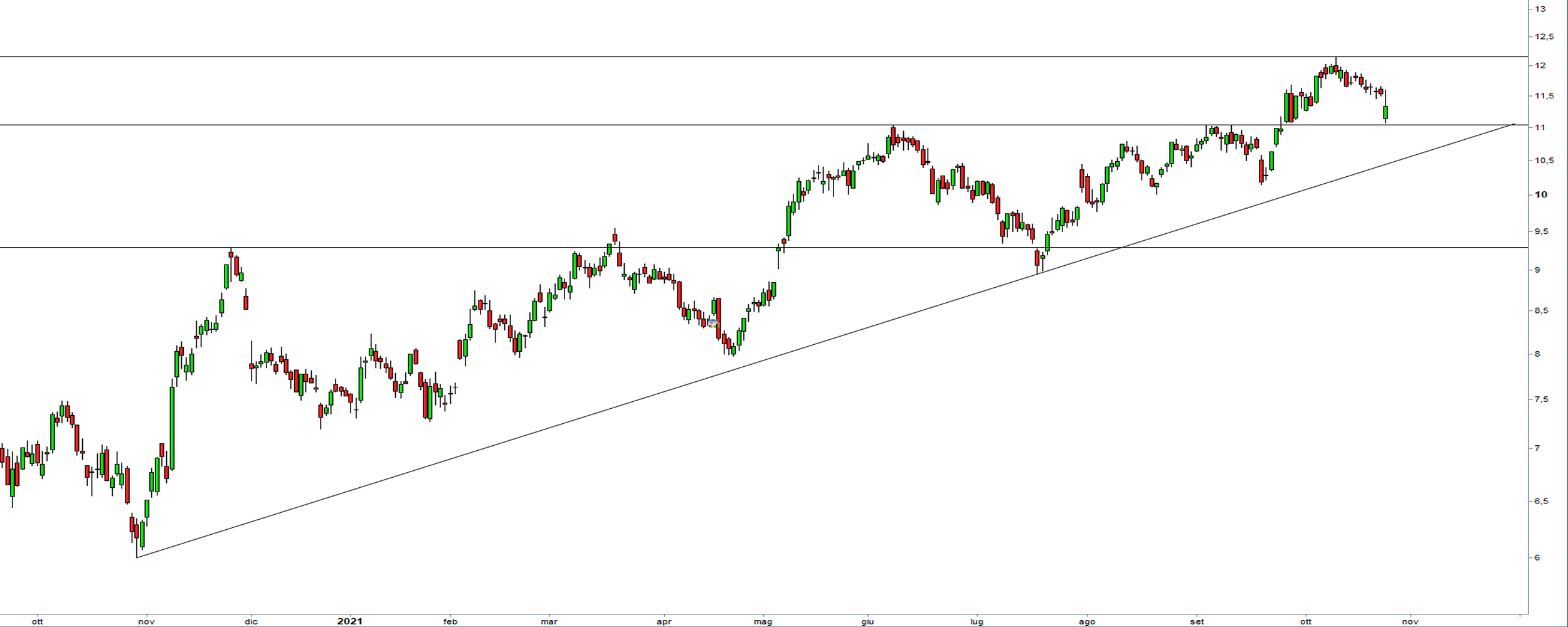Click the apr month label on the time axis
Screen dimensions: 1568x627
(x=664, y=622)
